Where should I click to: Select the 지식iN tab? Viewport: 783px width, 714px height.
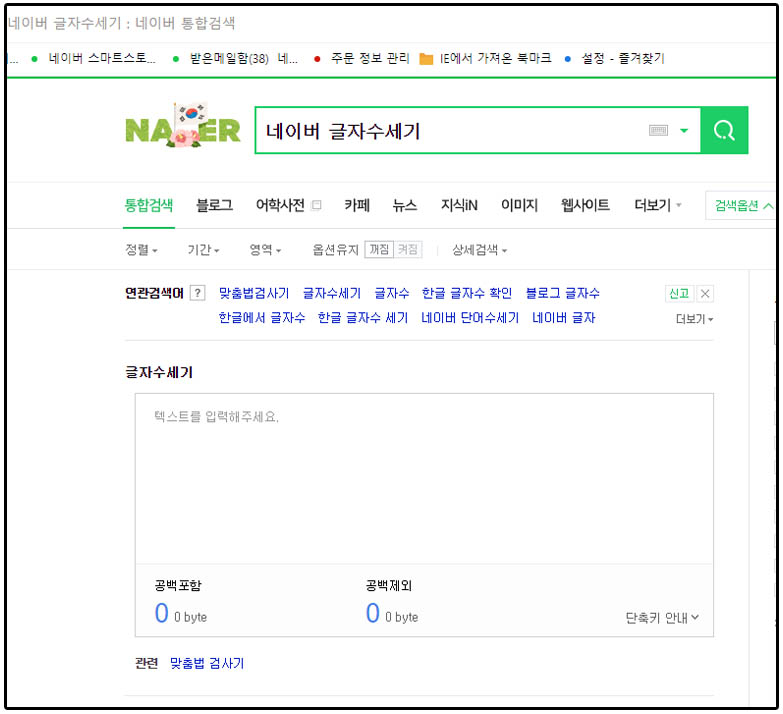(459, 205)
